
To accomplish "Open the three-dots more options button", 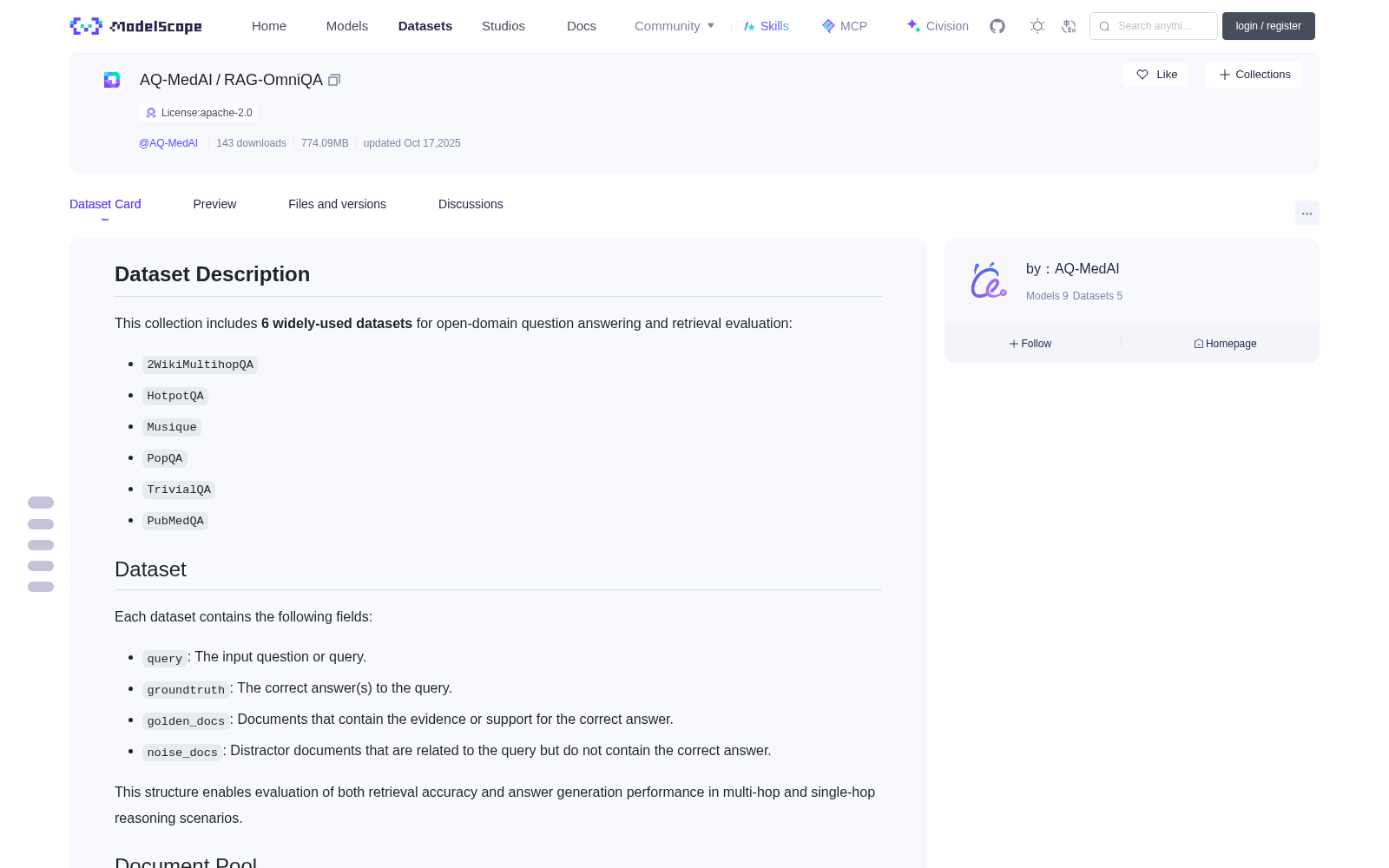I will pyautogui.click(x=1307, y=213).
